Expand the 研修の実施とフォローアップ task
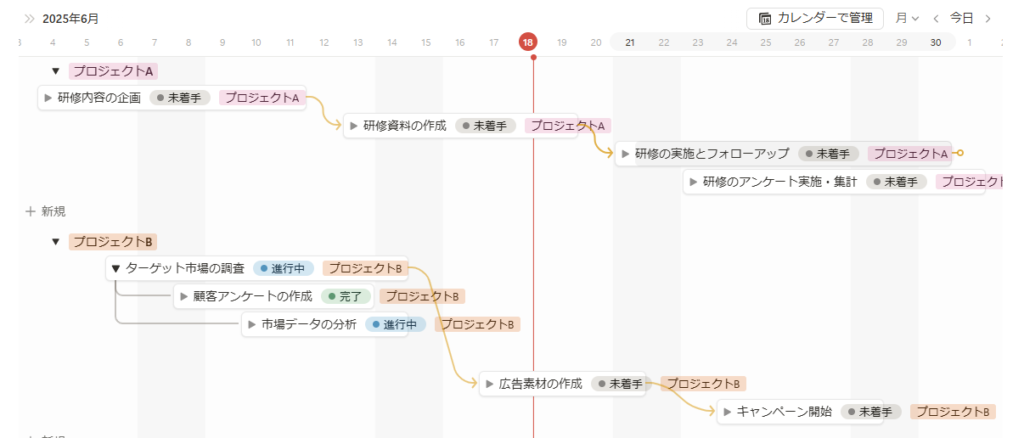Image resolution: width=1024 pixels, height=438 pixels. click(625, 154)
